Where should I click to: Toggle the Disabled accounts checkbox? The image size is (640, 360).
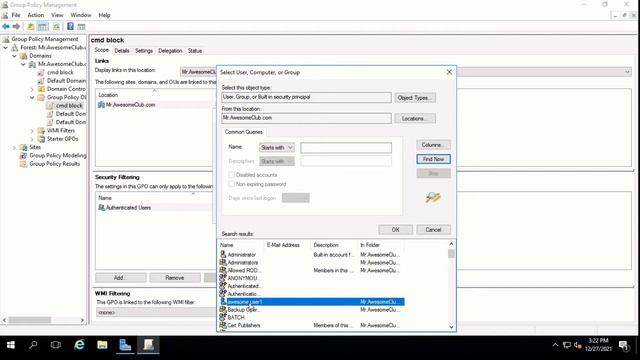[231, 175]
